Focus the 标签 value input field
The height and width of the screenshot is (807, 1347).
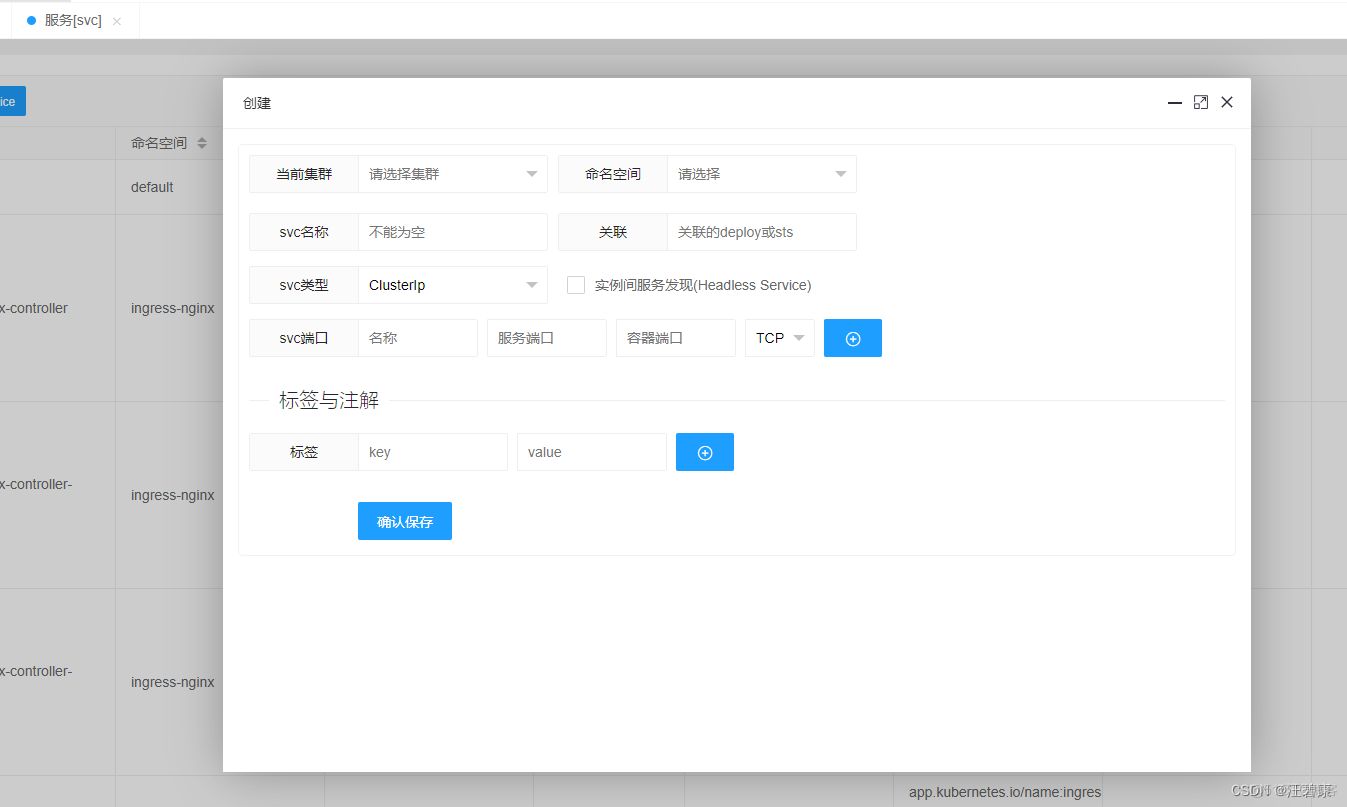click(x=592, y=452)
